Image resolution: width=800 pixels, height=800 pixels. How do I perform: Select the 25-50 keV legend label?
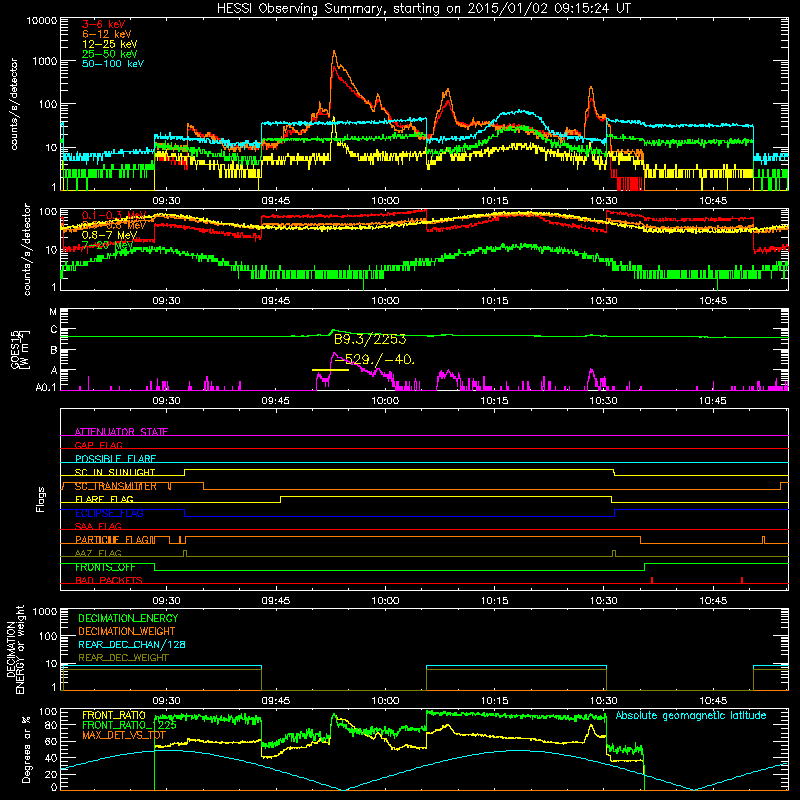pyautogui.click(x=110, y=54)
